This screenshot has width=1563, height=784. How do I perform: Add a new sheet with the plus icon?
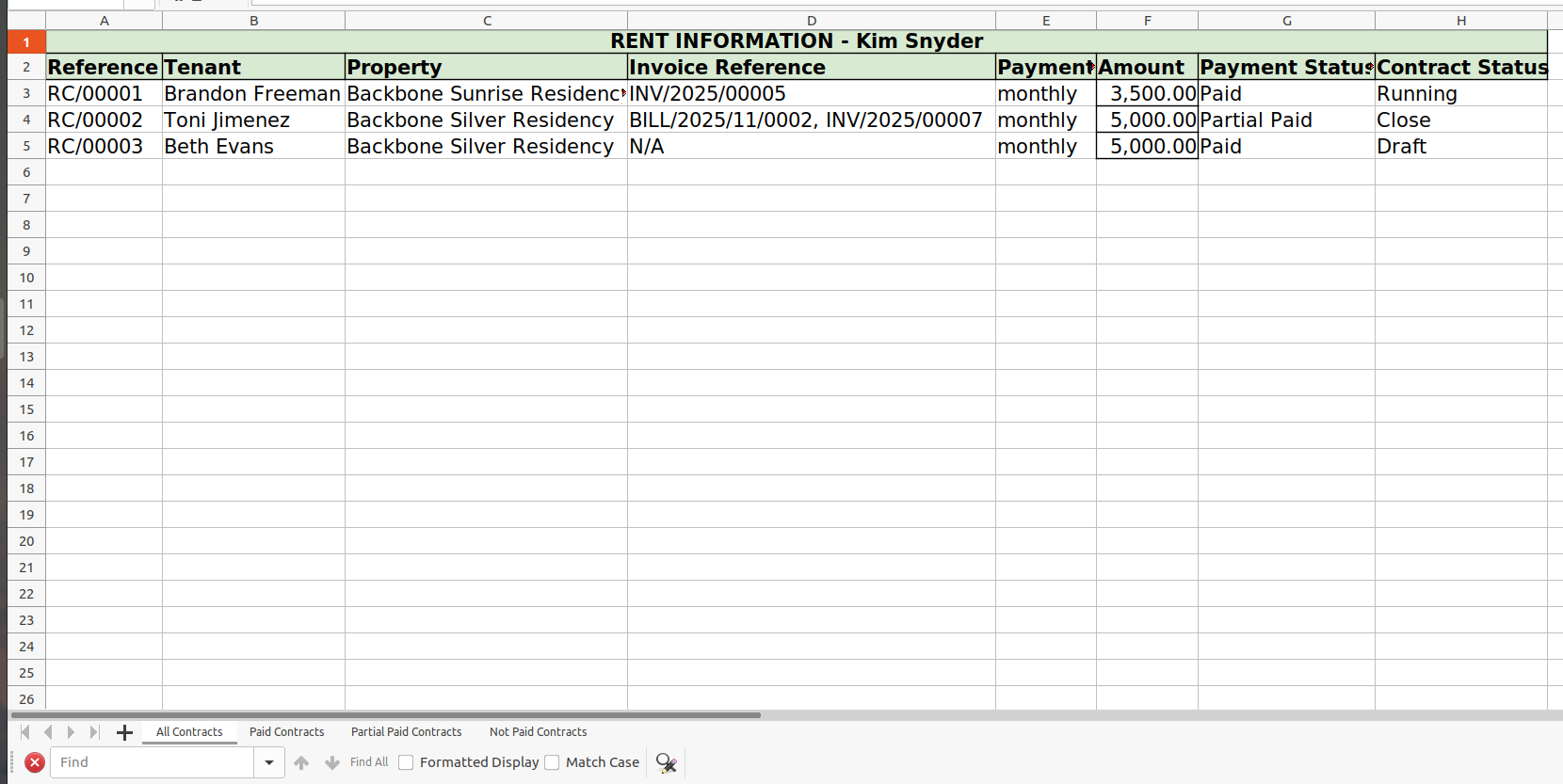[x=124, y=732]
